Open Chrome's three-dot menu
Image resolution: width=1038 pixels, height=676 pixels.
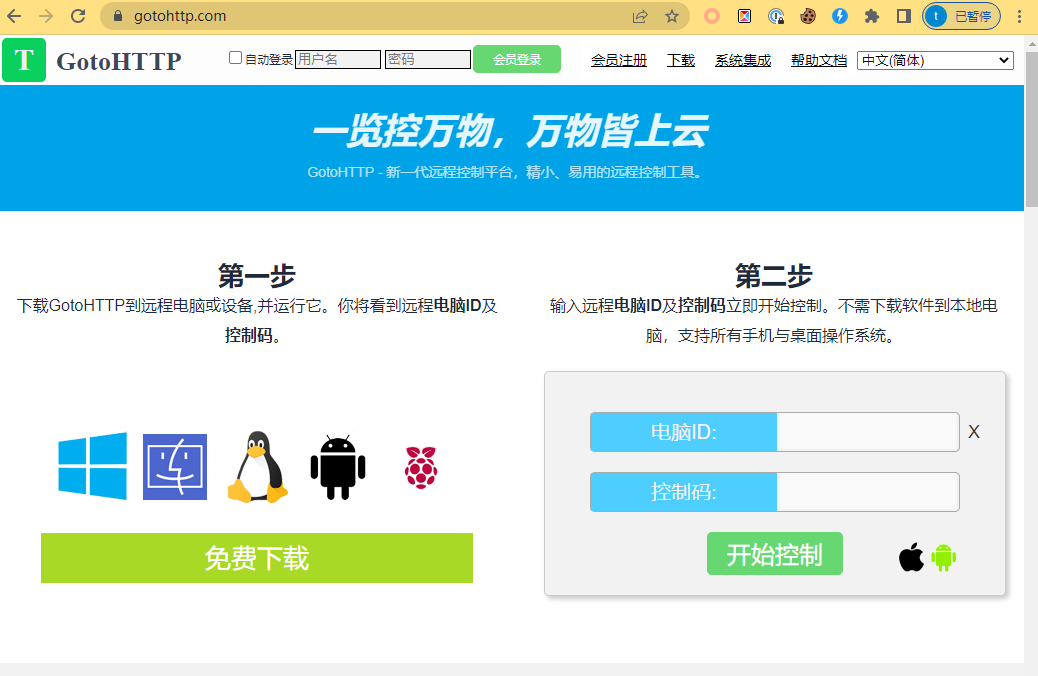1019,17
